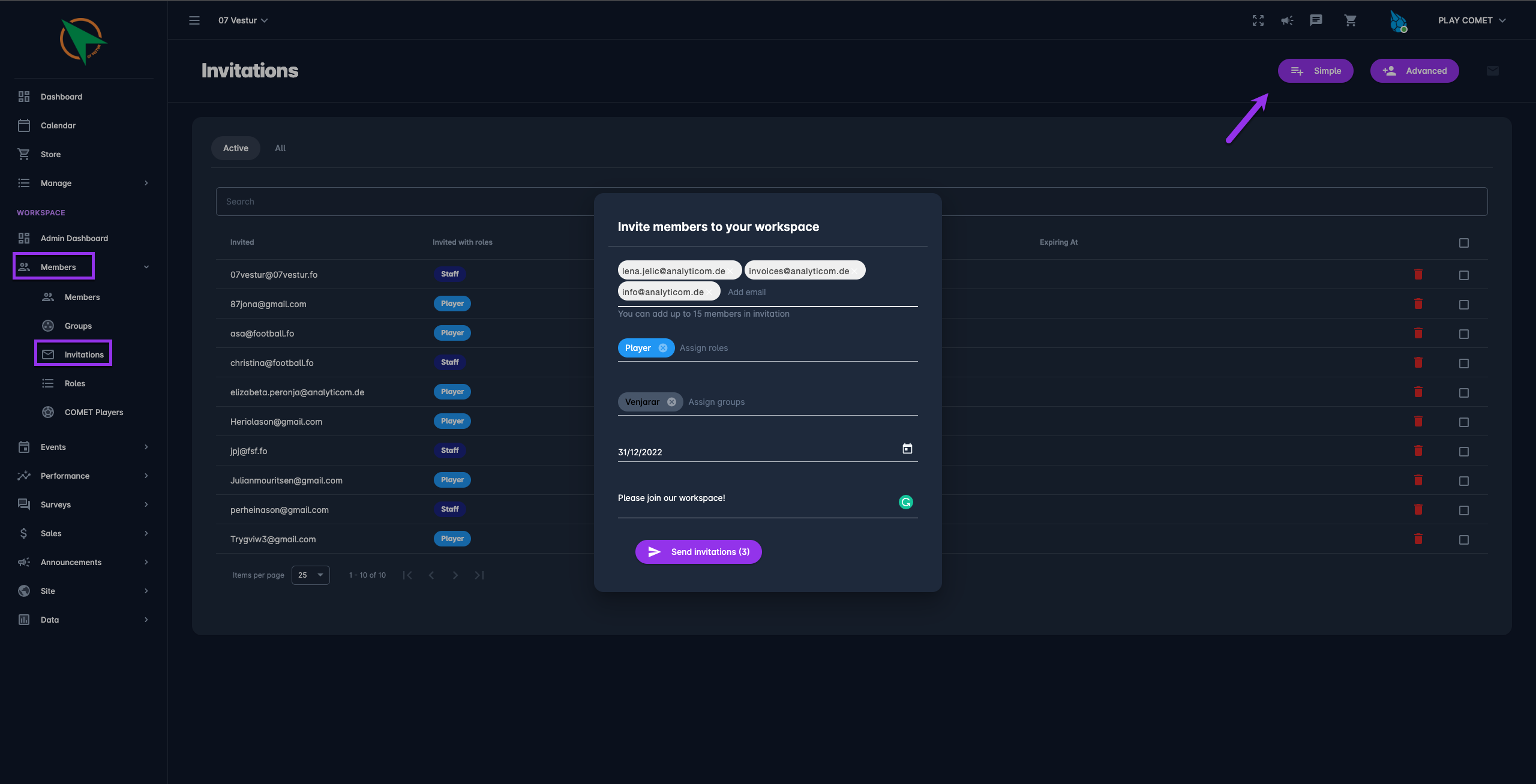Screen dimensions: 1536x784
Task: Open items per page dropdown
Action: pos(310,575)
